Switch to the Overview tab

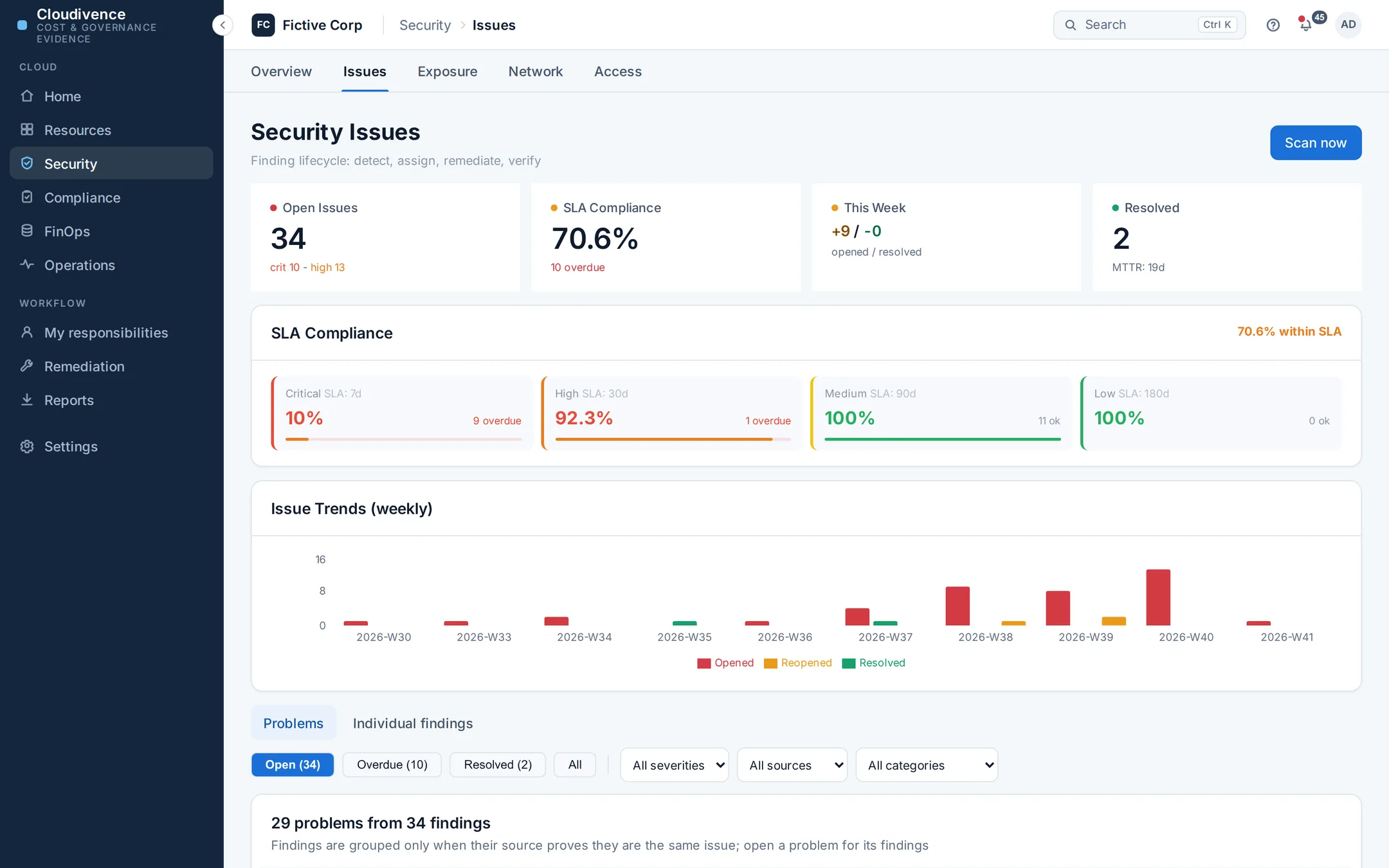[281, 71]
